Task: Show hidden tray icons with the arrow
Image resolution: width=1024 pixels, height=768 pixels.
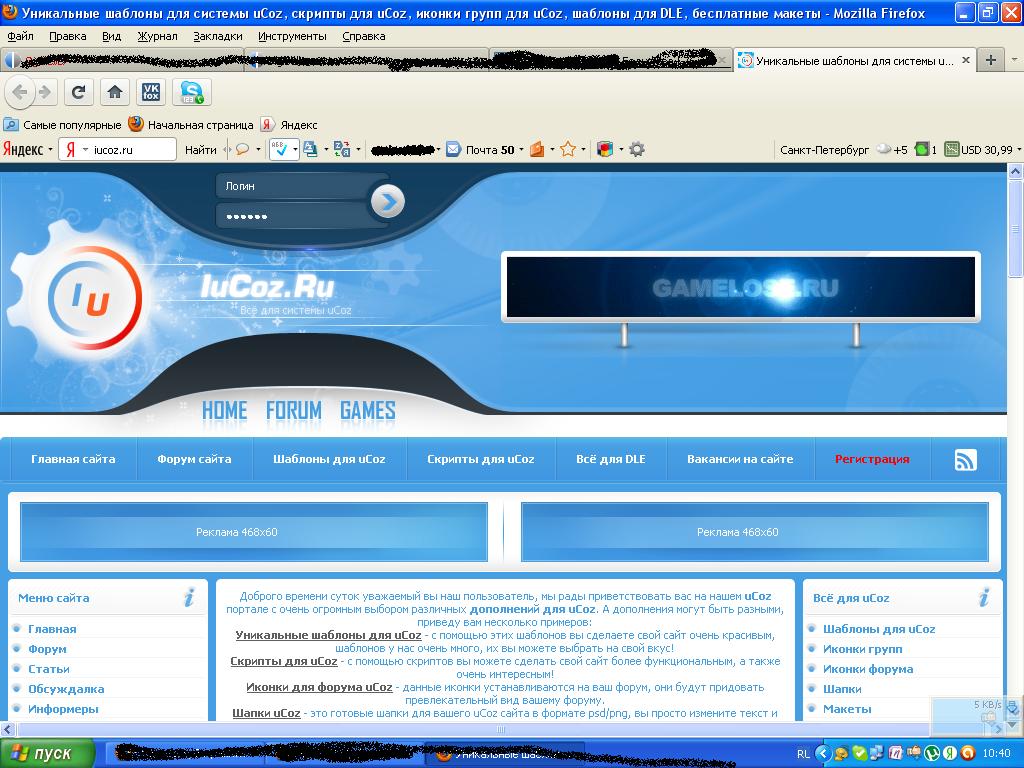Action: tap(823, 754)
